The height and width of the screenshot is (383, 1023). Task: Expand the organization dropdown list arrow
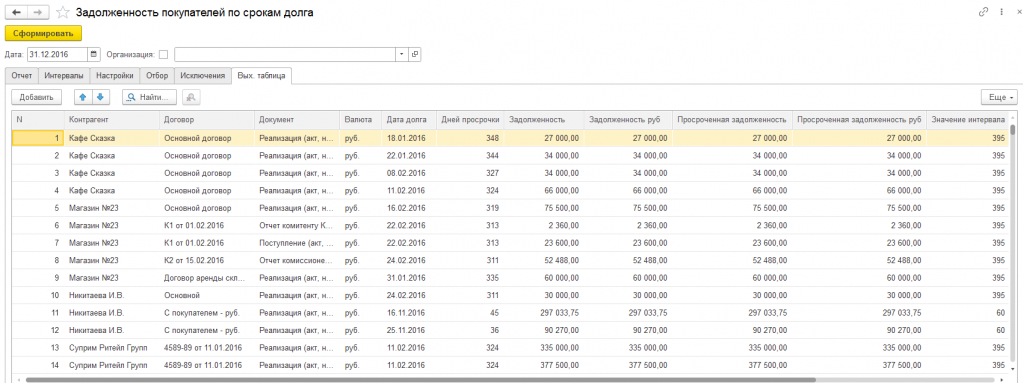[x=402, y=54]
